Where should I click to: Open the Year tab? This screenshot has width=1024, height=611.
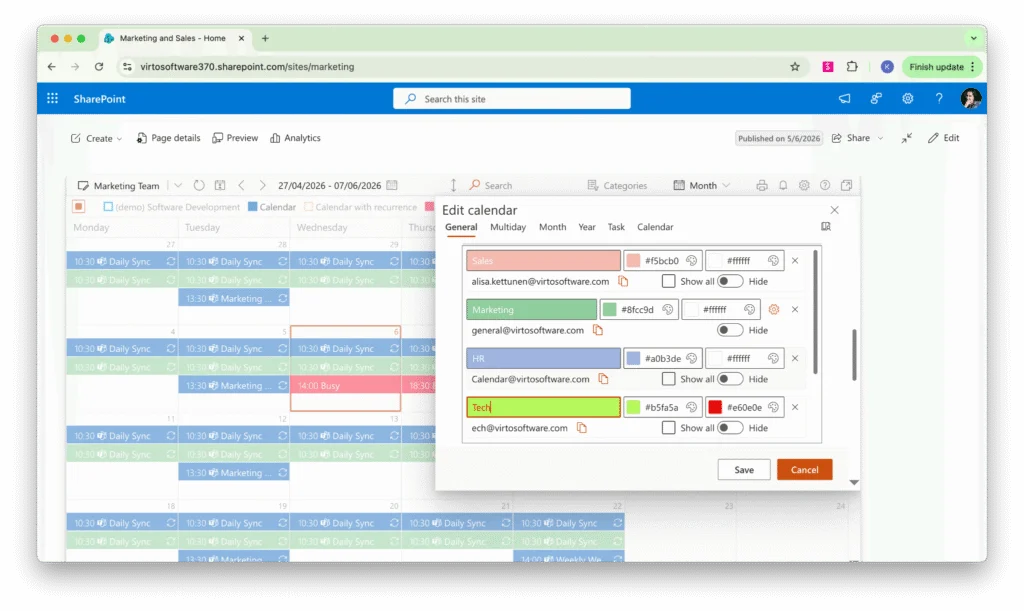(586, 227)
